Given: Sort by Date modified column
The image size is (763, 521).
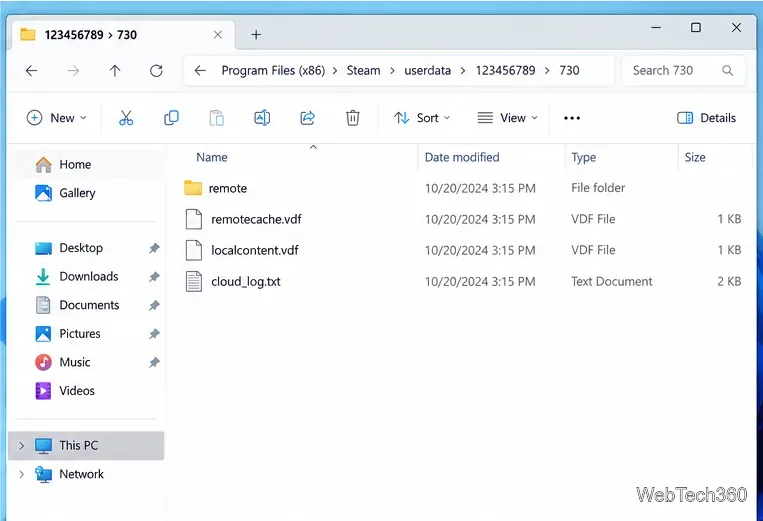Looking at the screenshot, I should tap(462, 158).
